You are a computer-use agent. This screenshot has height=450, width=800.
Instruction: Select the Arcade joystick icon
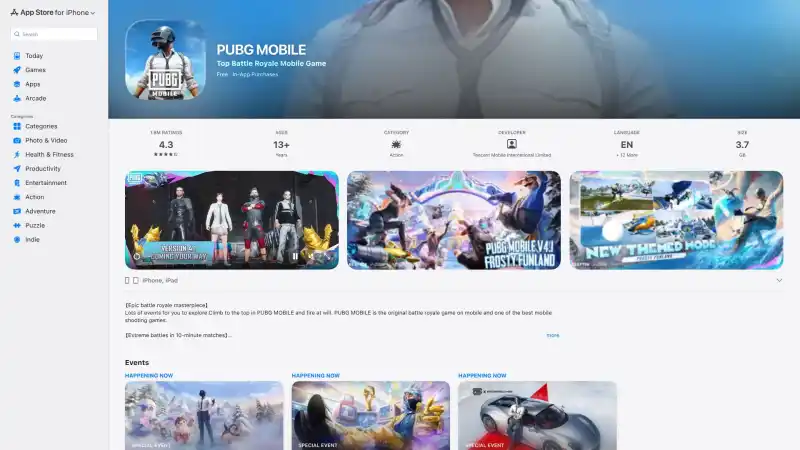[x=17, y=98]
